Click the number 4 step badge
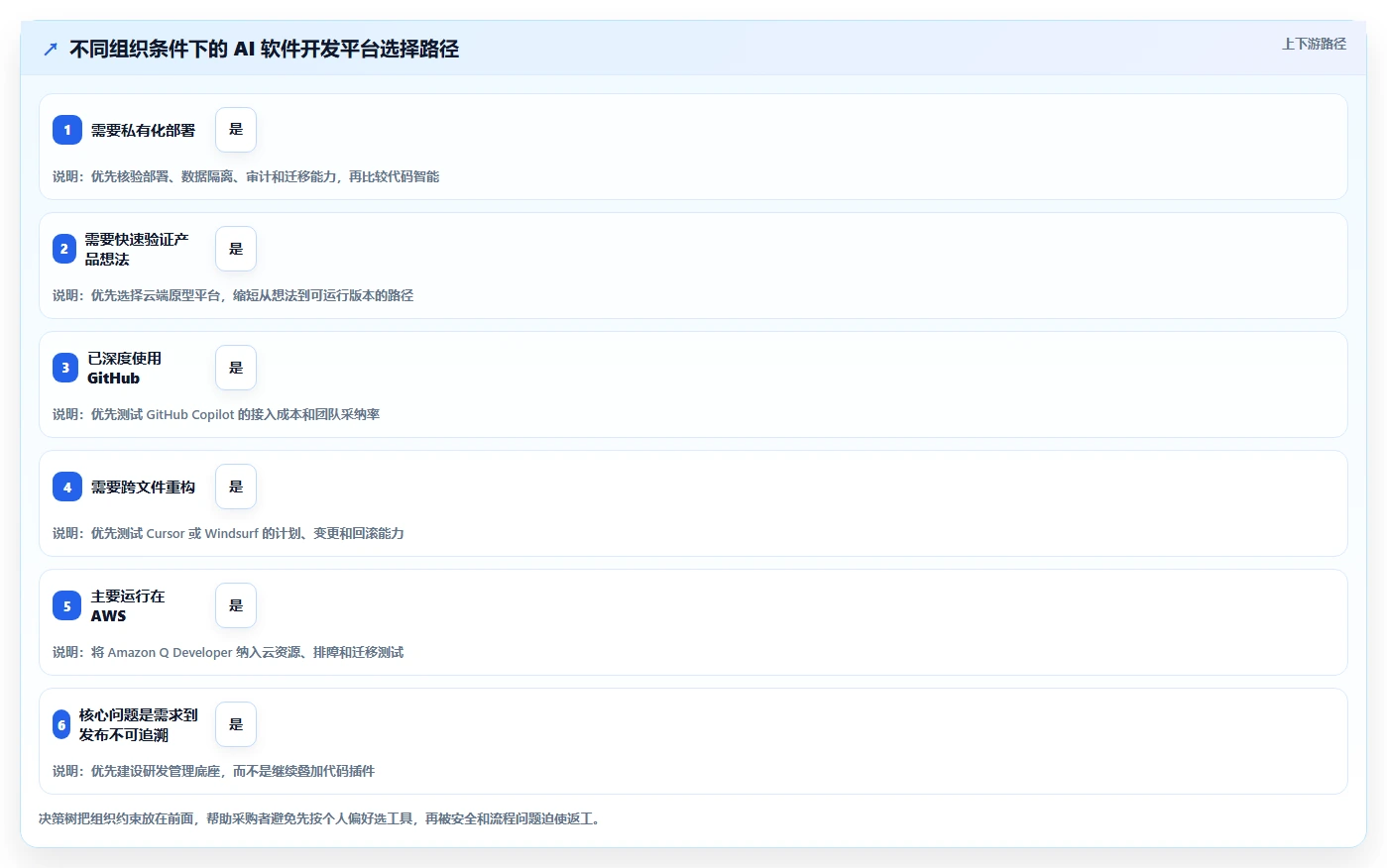 tap(67, 487)
